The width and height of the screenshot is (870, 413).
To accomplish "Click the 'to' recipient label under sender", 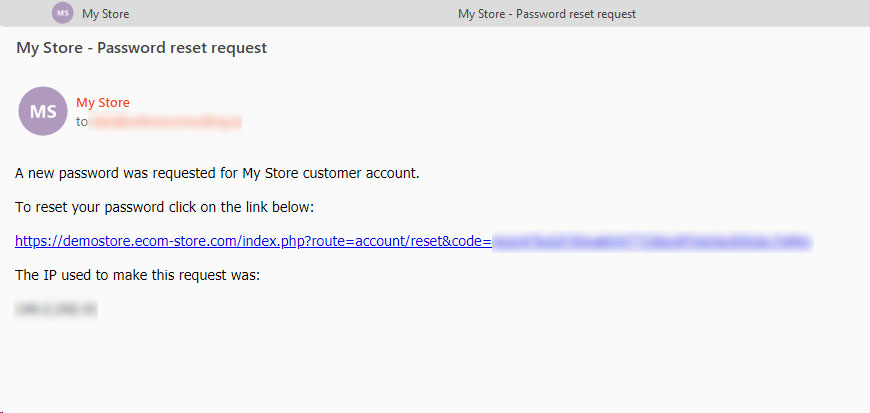I will tap(82, 122).
